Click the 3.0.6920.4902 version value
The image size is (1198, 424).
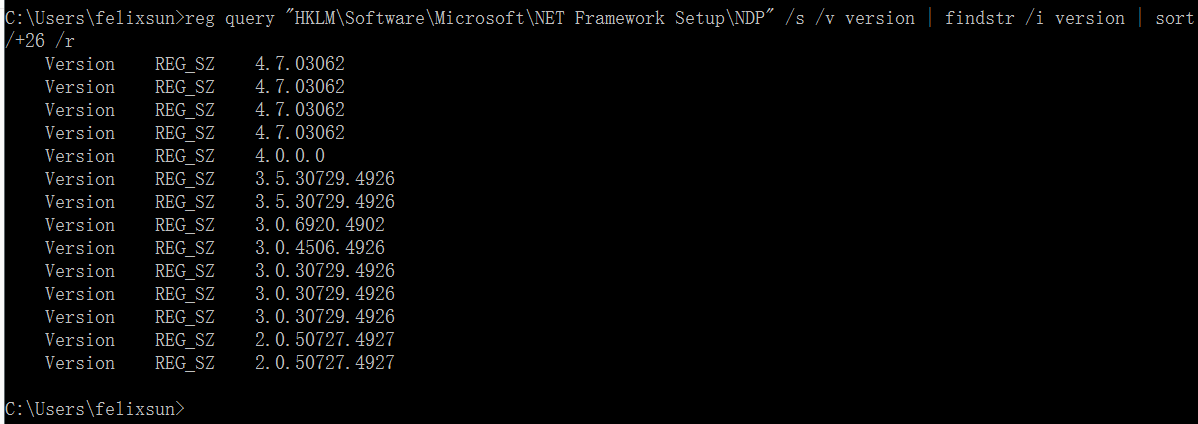[x=319, y=225]
